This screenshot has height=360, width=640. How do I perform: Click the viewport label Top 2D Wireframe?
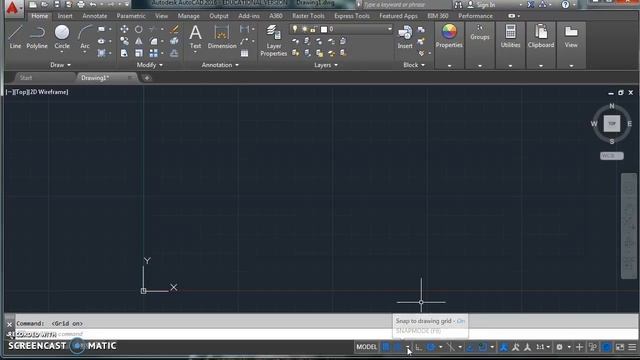click(37, 92)
